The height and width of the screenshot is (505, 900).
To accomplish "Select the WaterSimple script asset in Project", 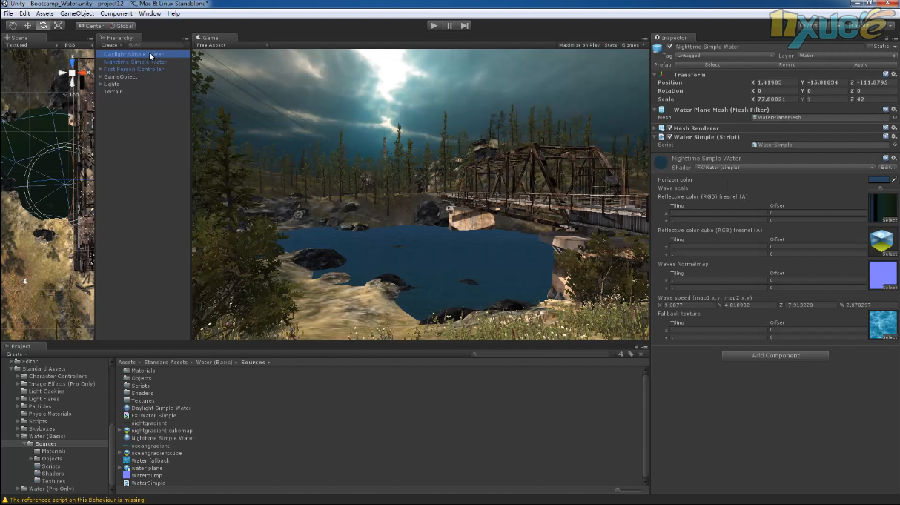I will (145, 483).
